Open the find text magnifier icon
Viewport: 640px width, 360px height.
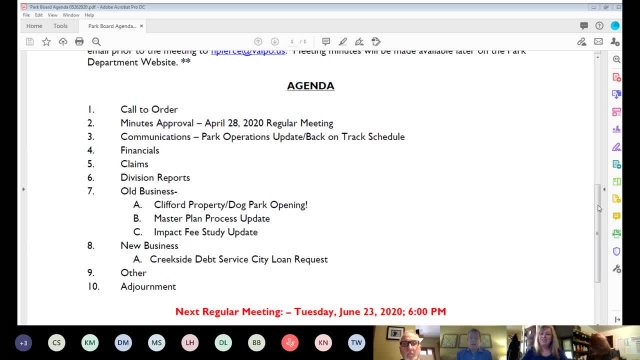pyautogui.click(x=96, y=42)
